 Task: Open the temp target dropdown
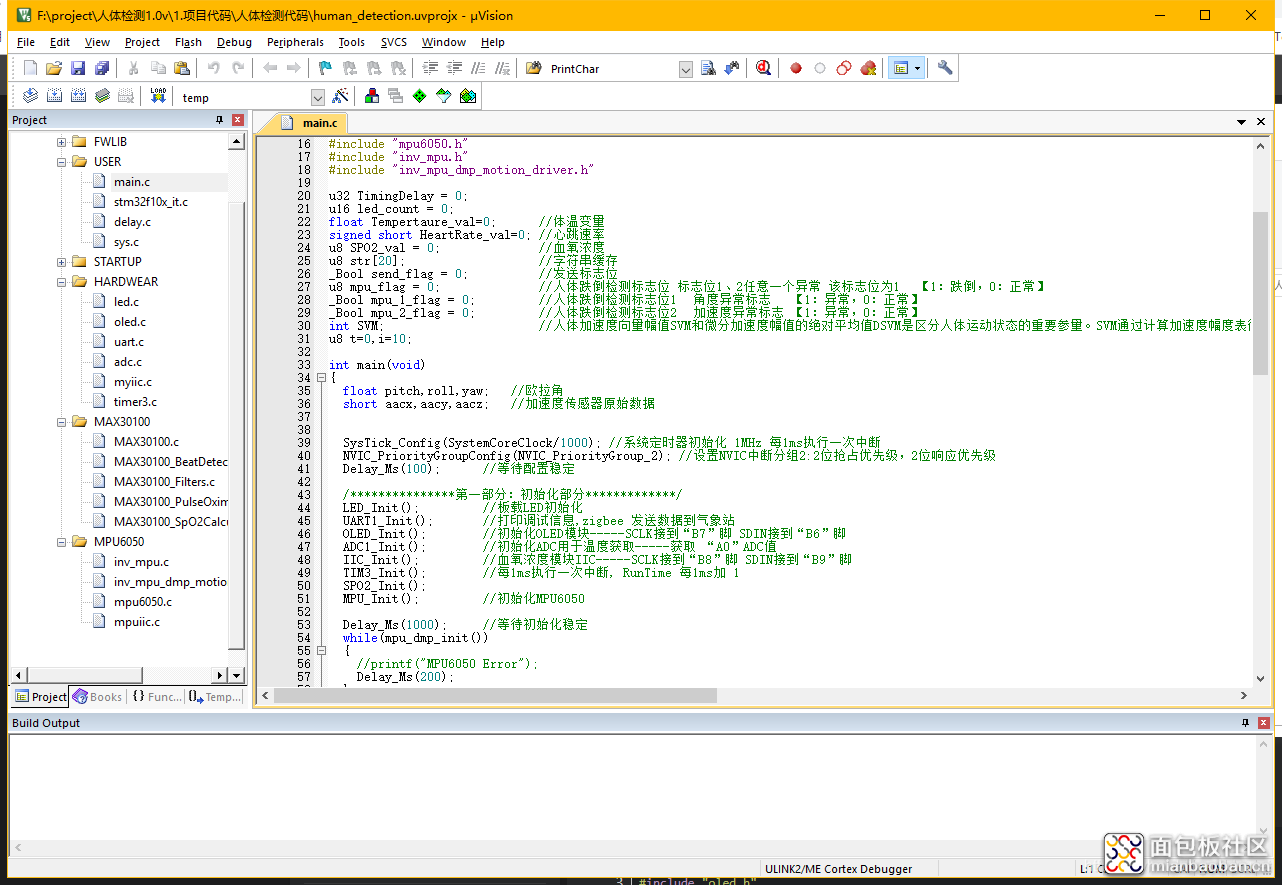pos(318,97)
